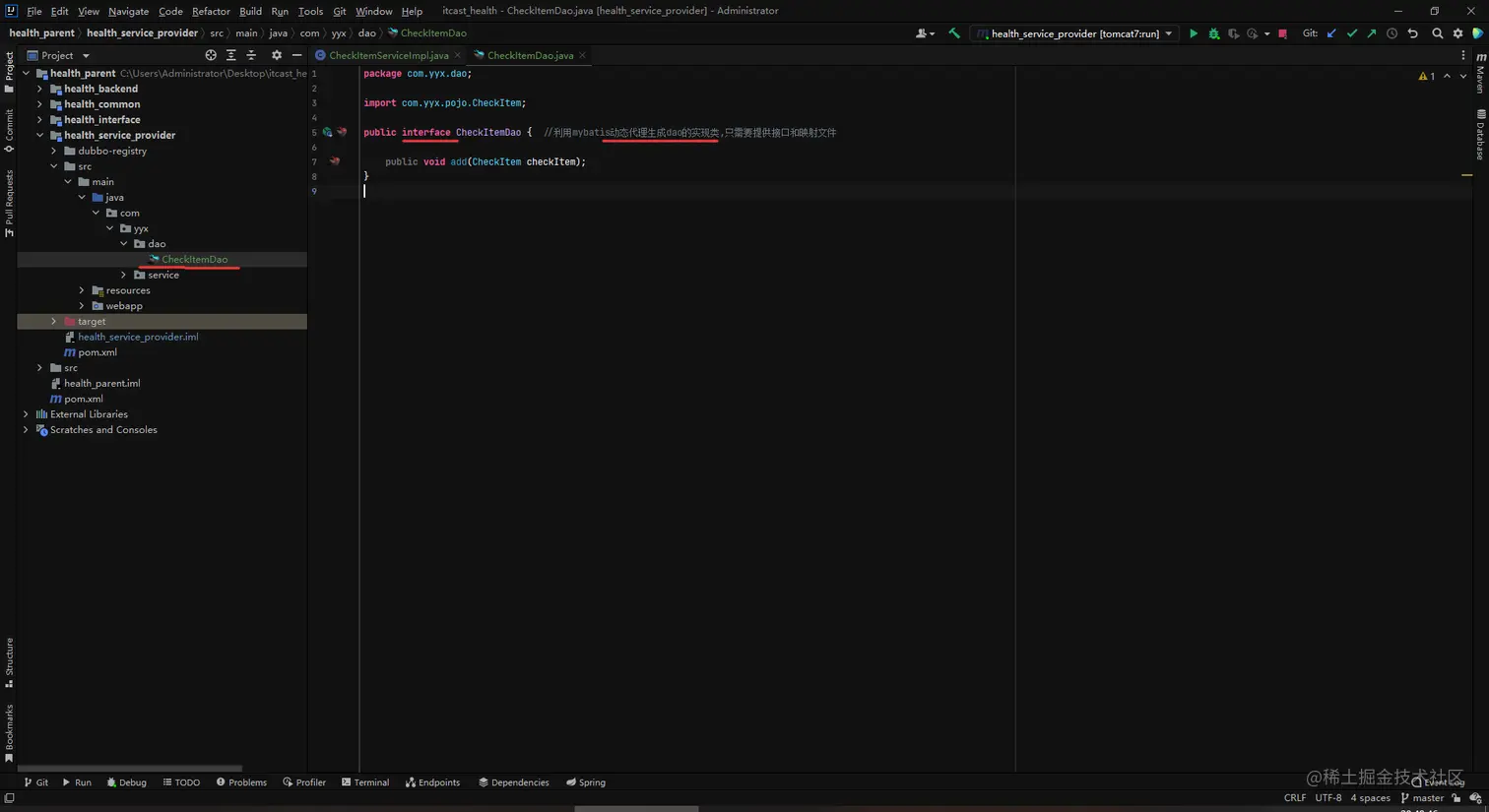Select CheckItemDao in the project tree
The height and width of the screenshot is (812, 1489).
click(x=194, y=259)
